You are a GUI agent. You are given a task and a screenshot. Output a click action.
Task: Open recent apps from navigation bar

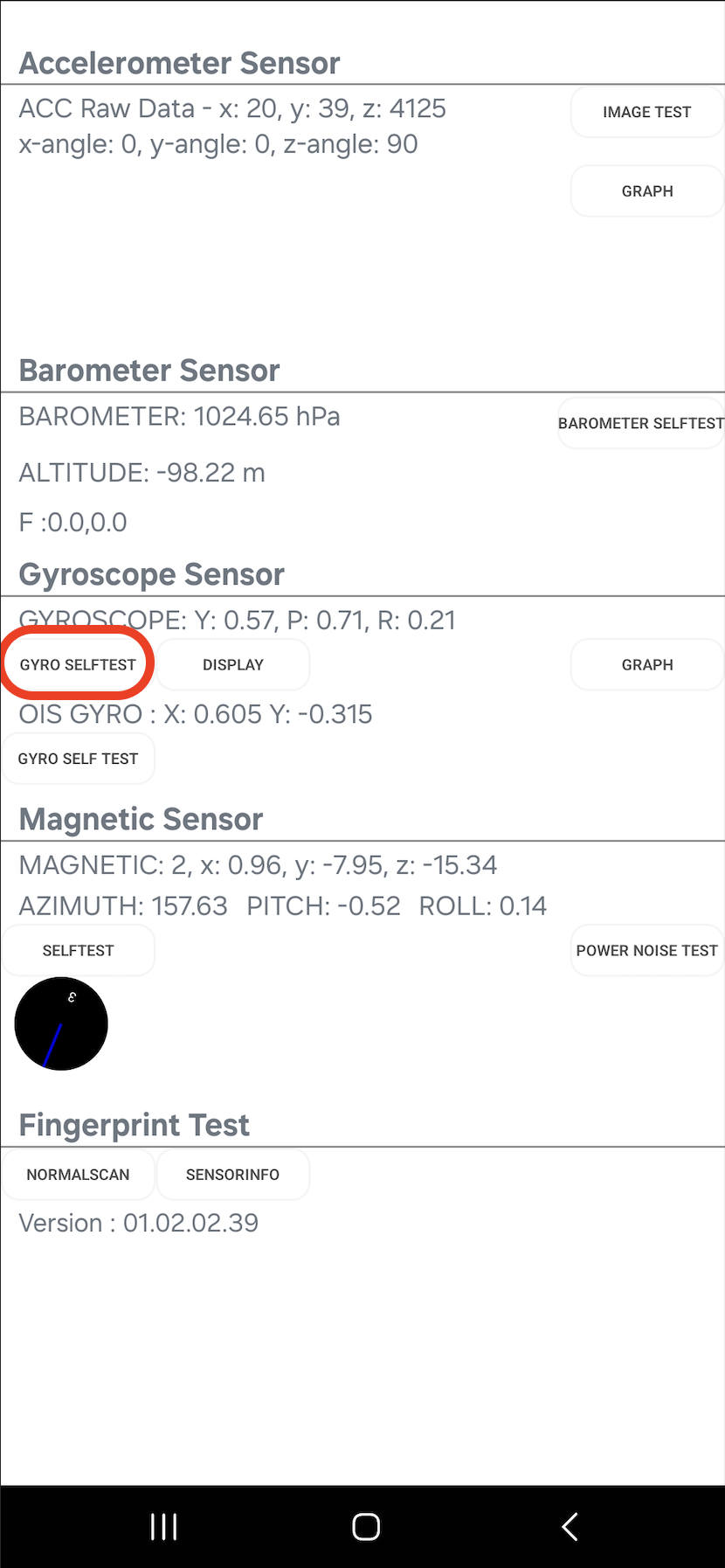(x=163, y=1526)
